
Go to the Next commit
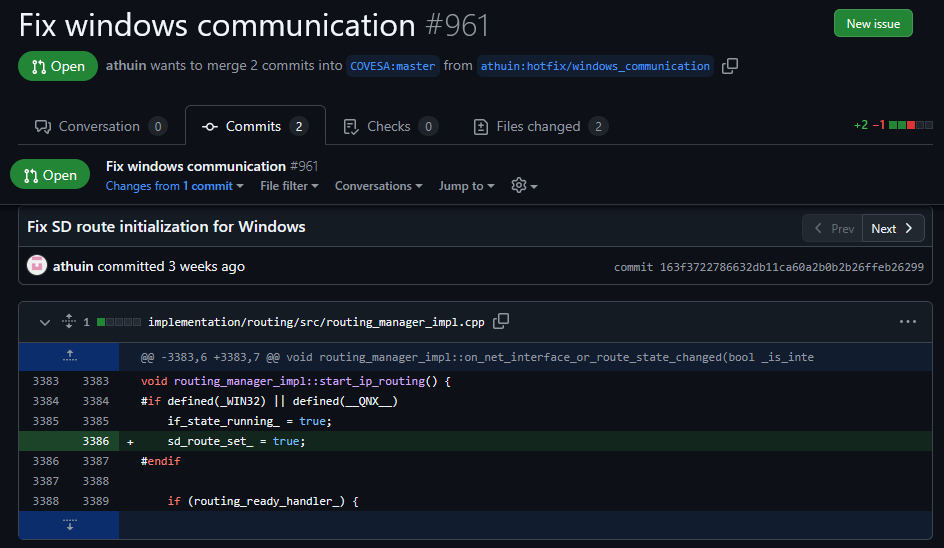[892, 228]
